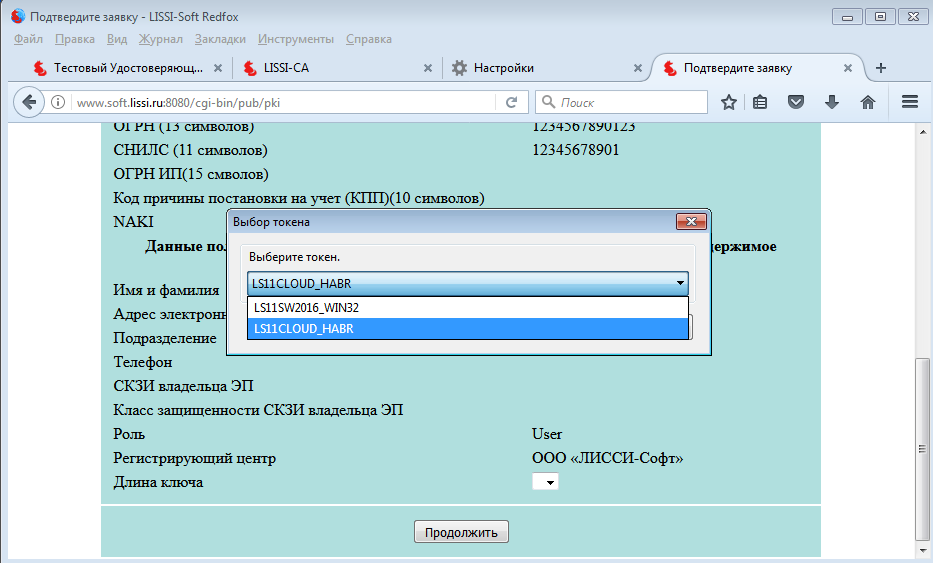Open downloads arrow icon
This screenshot has width=933, height=563.
[x=832, y=102]
